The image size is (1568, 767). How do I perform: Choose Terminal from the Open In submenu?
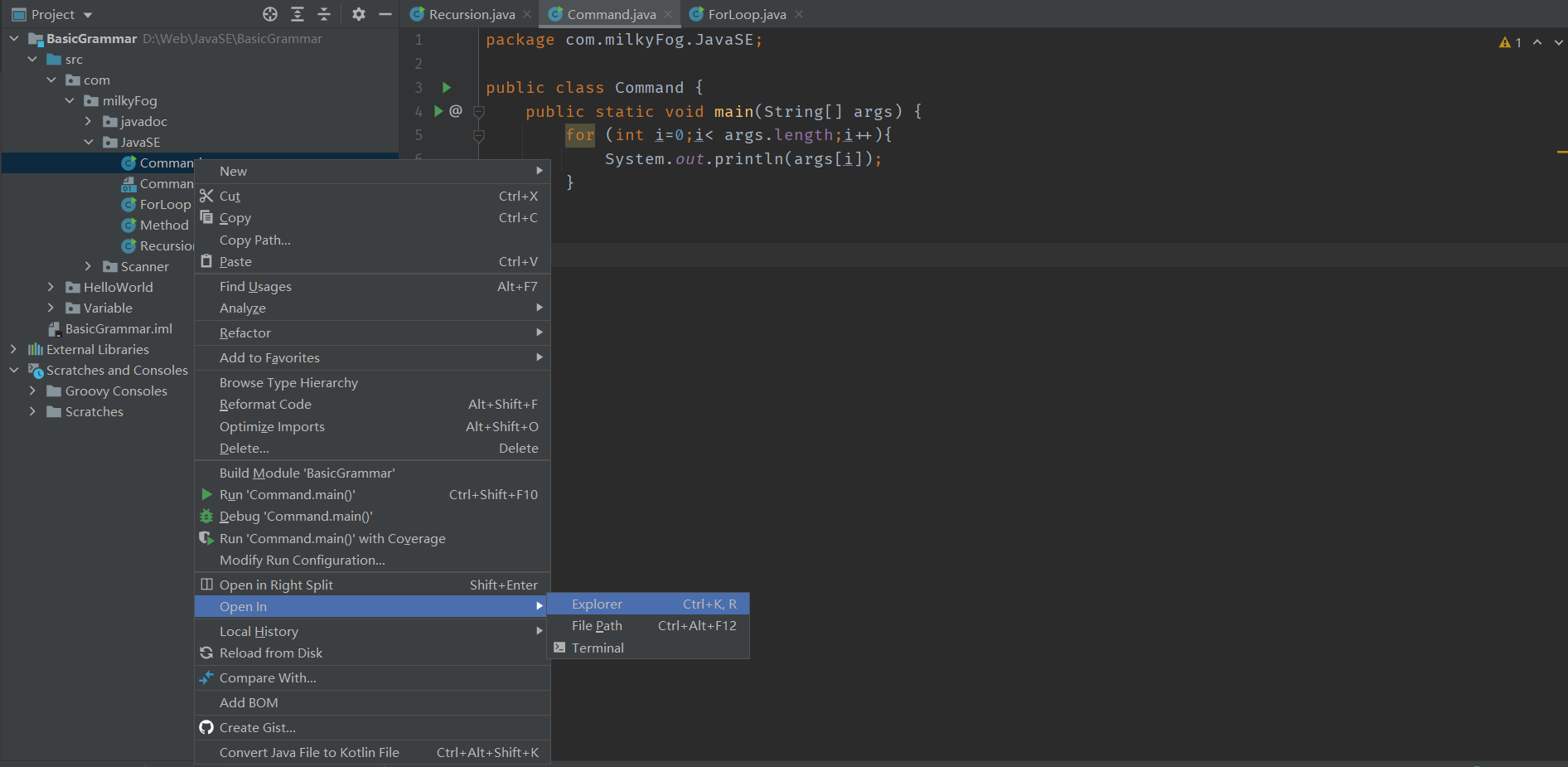click(x=597, y=648)
